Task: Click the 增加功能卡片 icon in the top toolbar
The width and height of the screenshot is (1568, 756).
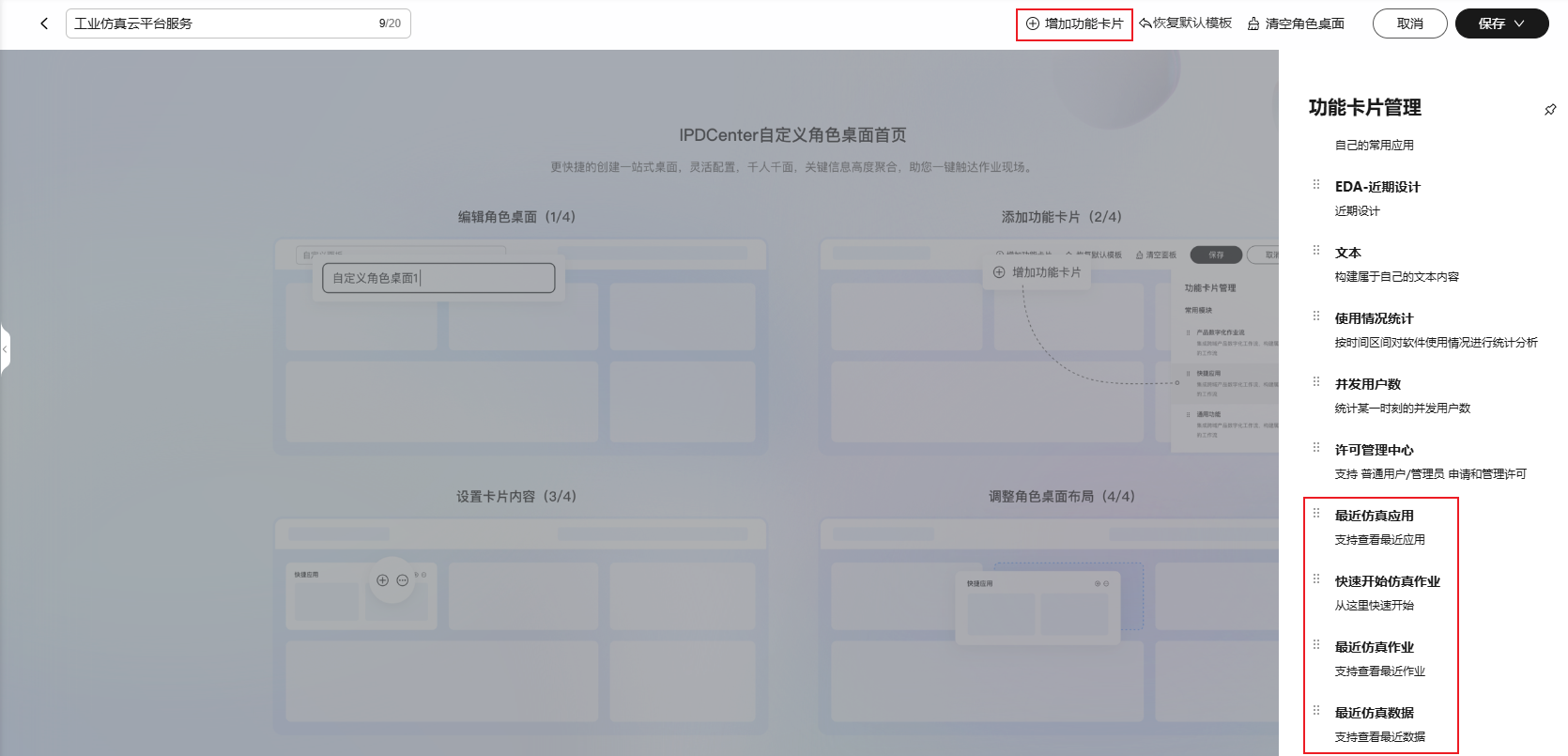Action: [x=1033, y=23]
